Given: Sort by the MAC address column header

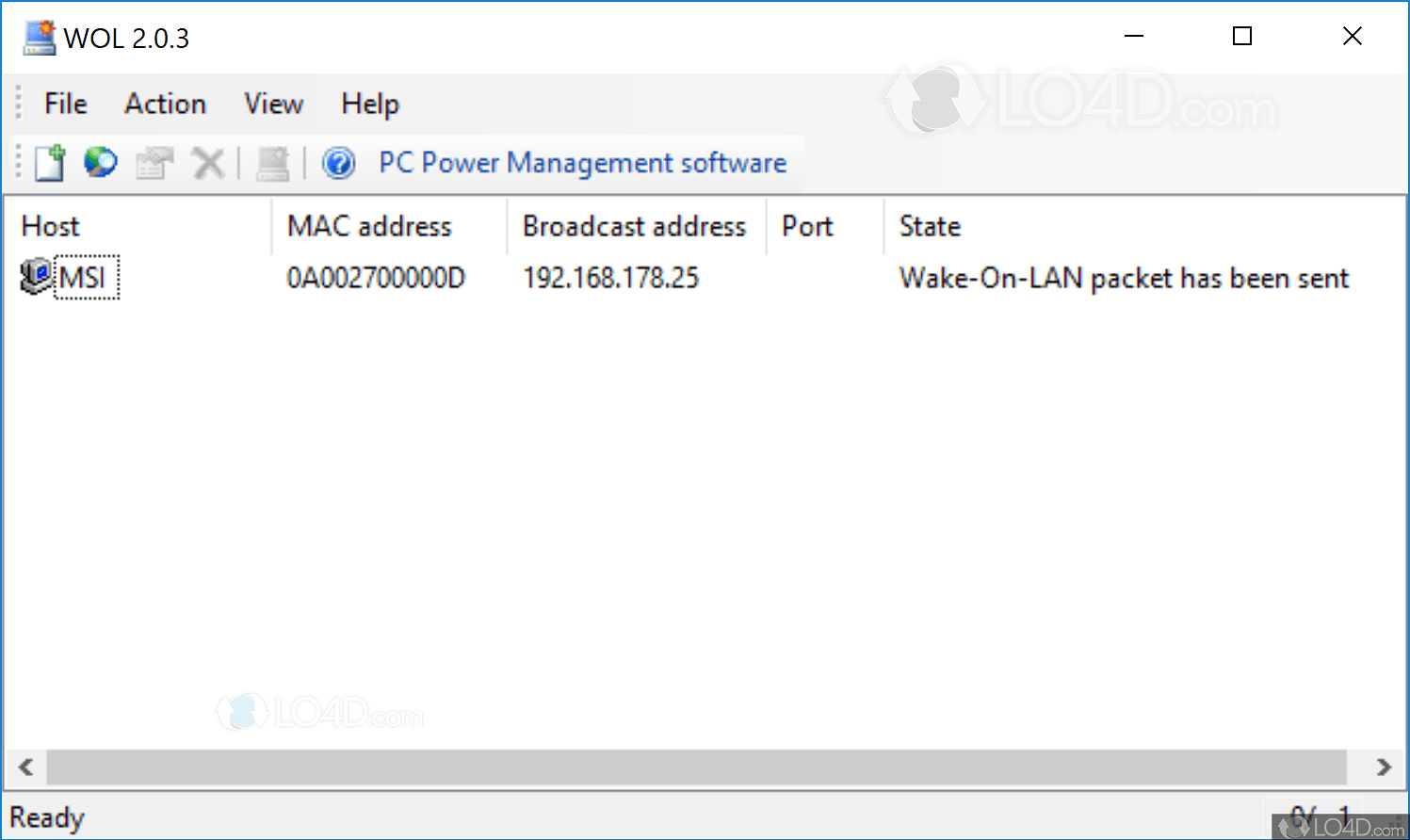Looking at the screenshot, I should [390, 226].
